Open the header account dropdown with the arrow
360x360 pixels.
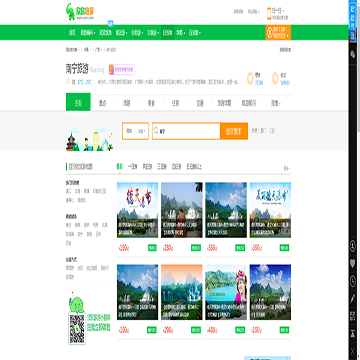(253, 12)
